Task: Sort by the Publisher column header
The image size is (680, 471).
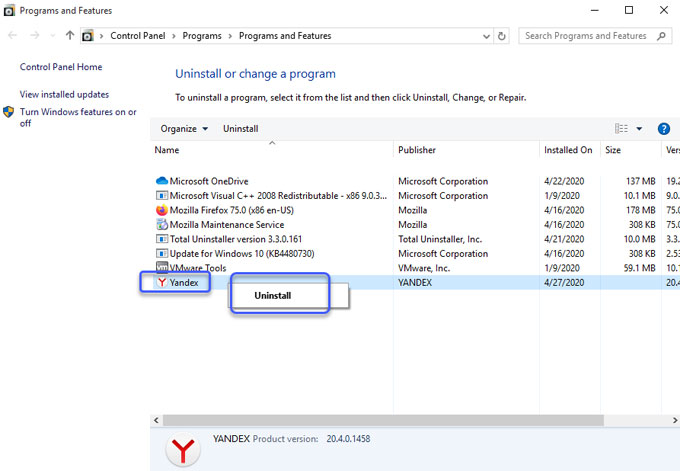Action: pyautogui.click(x=417, y=150)
